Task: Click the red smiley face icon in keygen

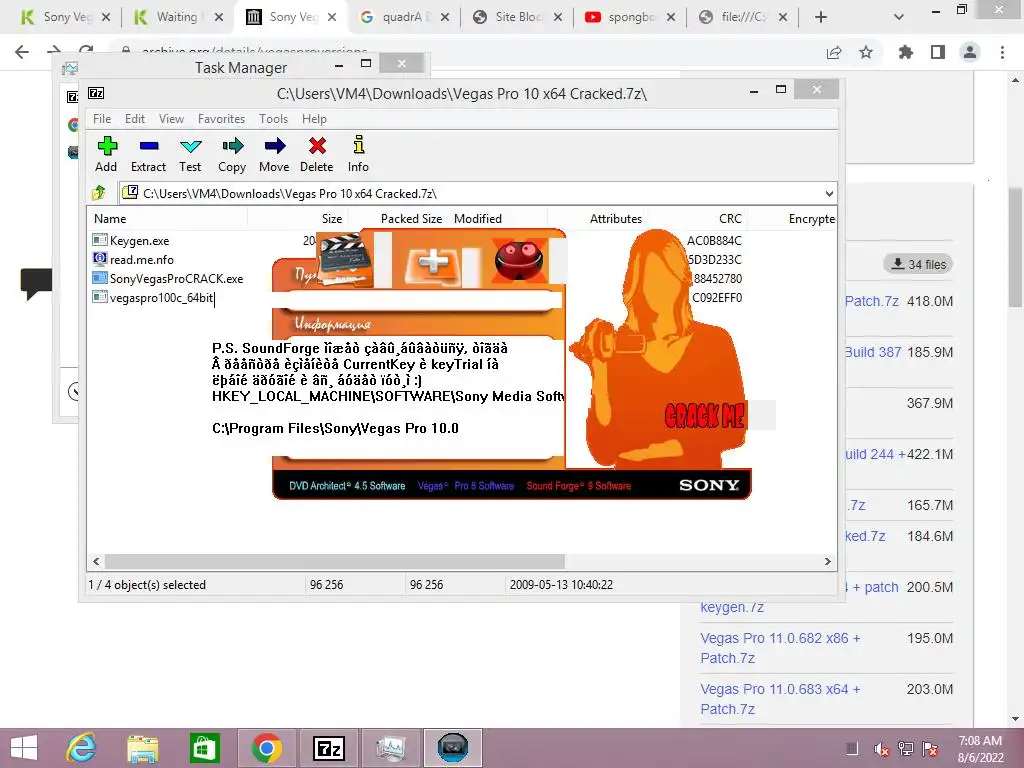Action: (x=519, y=259)
